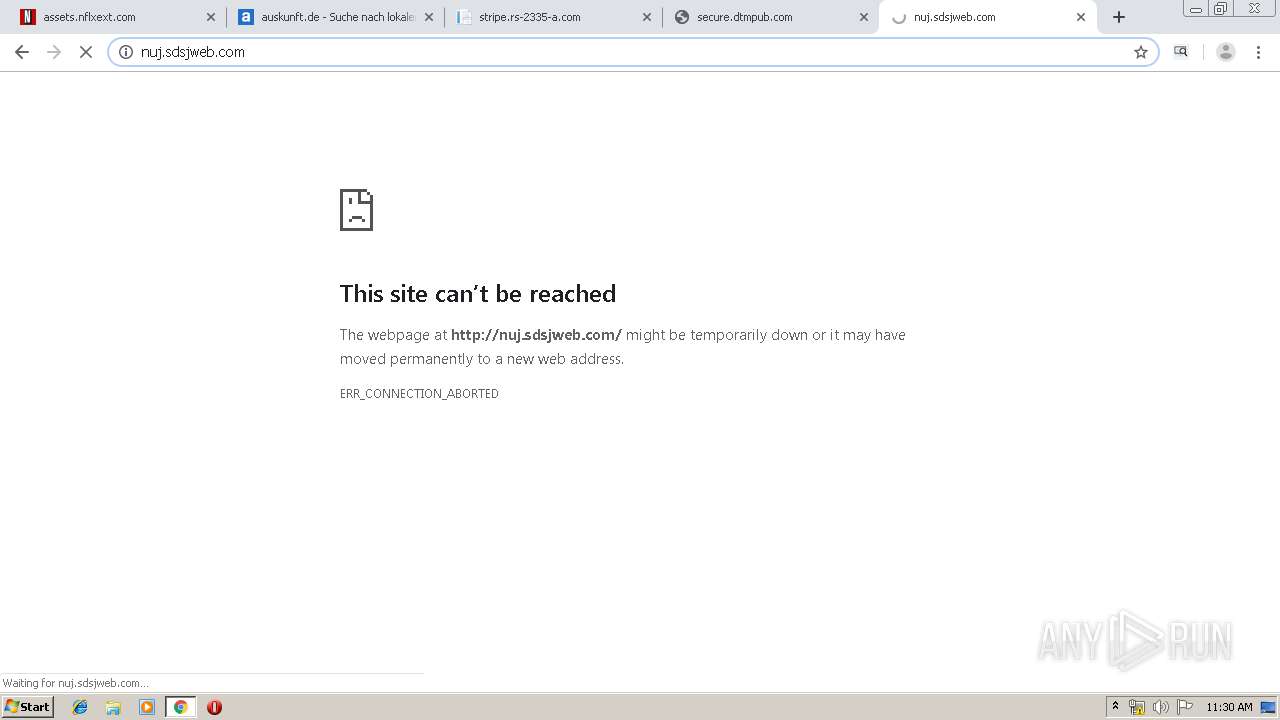Open Windows Explorer folder in taskbar
This screenshot has width=1280, height=720.
point(113,707)
